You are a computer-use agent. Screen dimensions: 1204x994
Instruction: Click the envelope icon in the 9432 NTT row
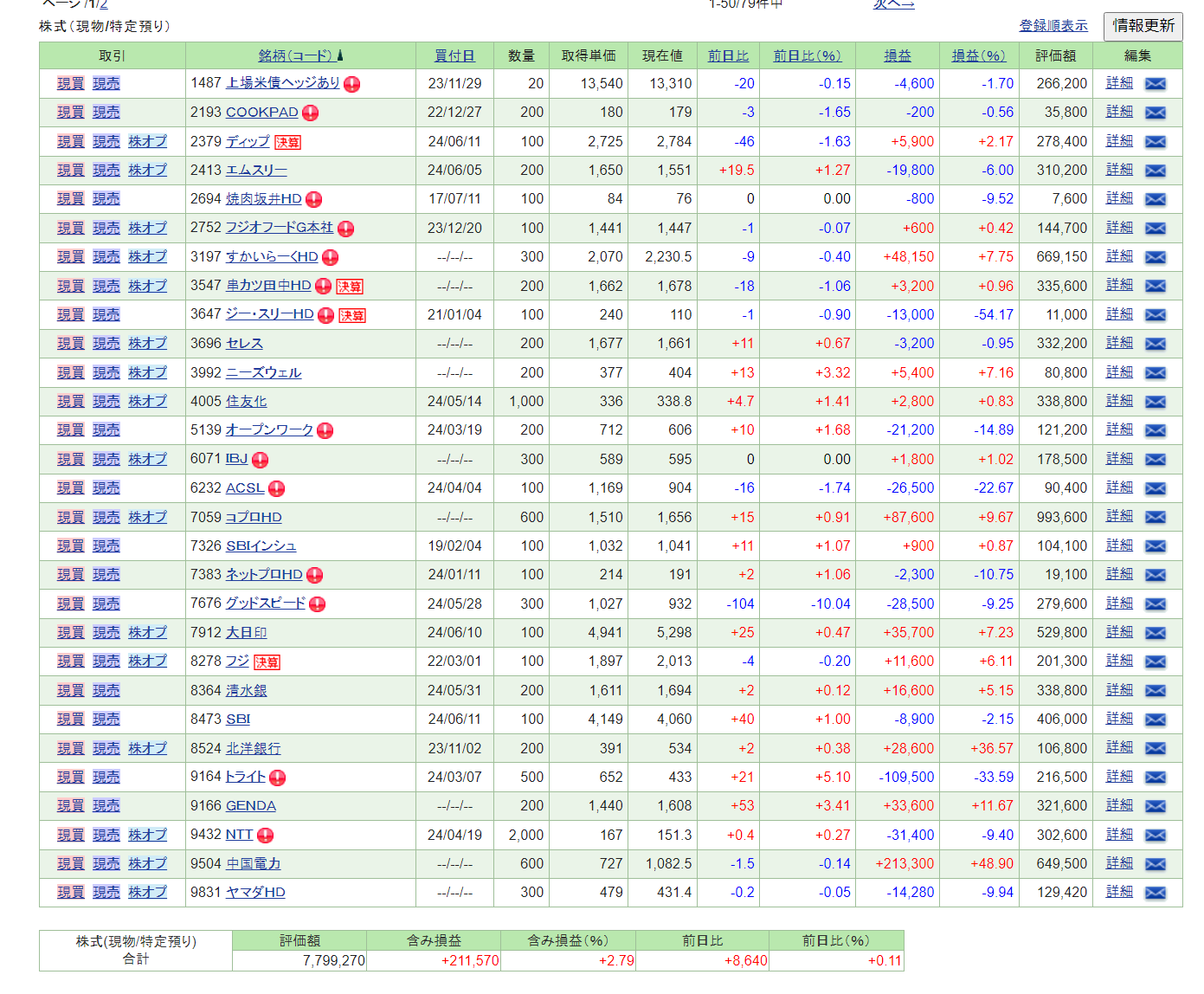click(x=1155, y=836)
